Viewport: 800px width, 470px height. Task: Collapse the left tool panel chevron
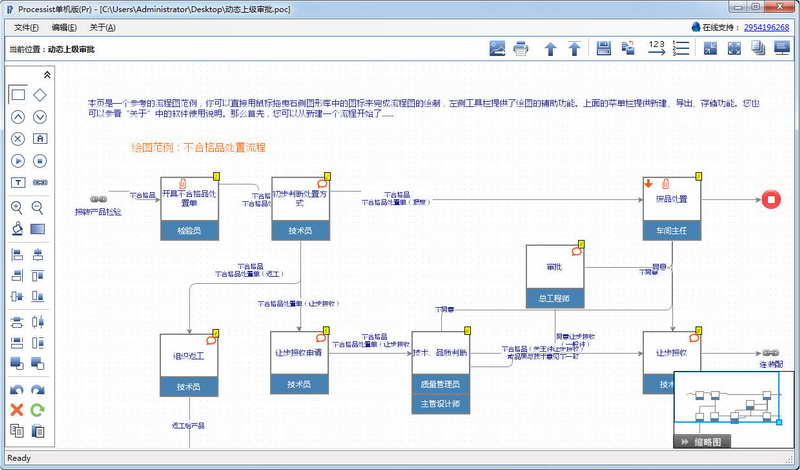[47, 75]
